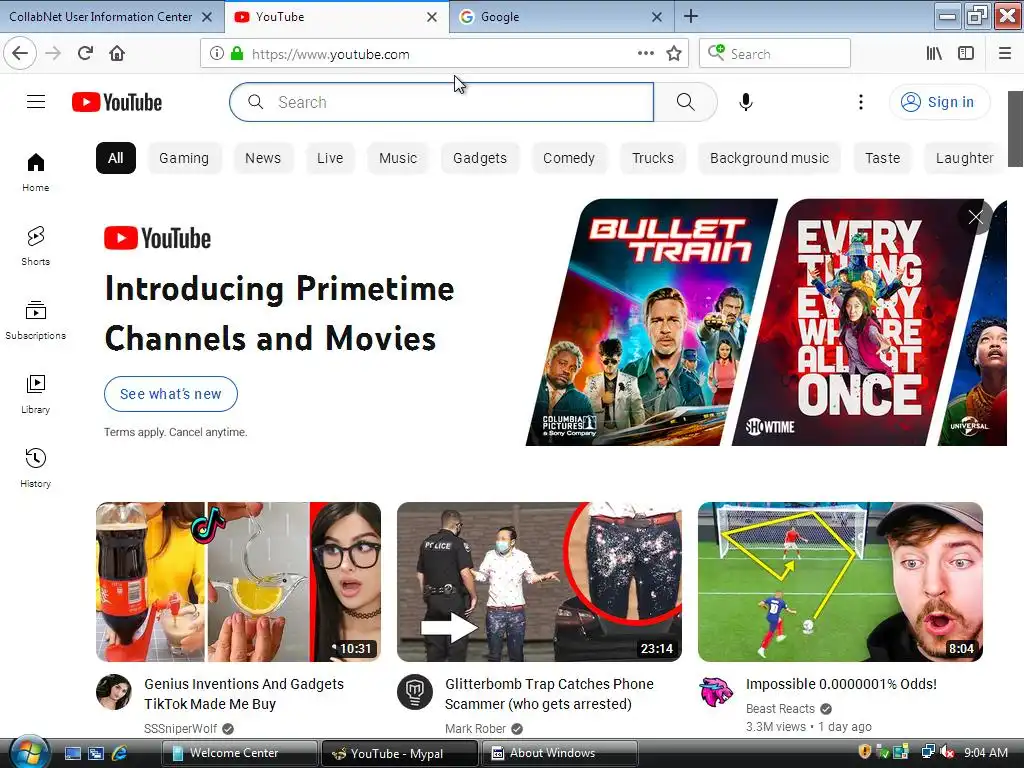The image size is (1024, 768).
Task: Play the Glitterbomb police video thumbnail
Action: click(x=539, y=582)
